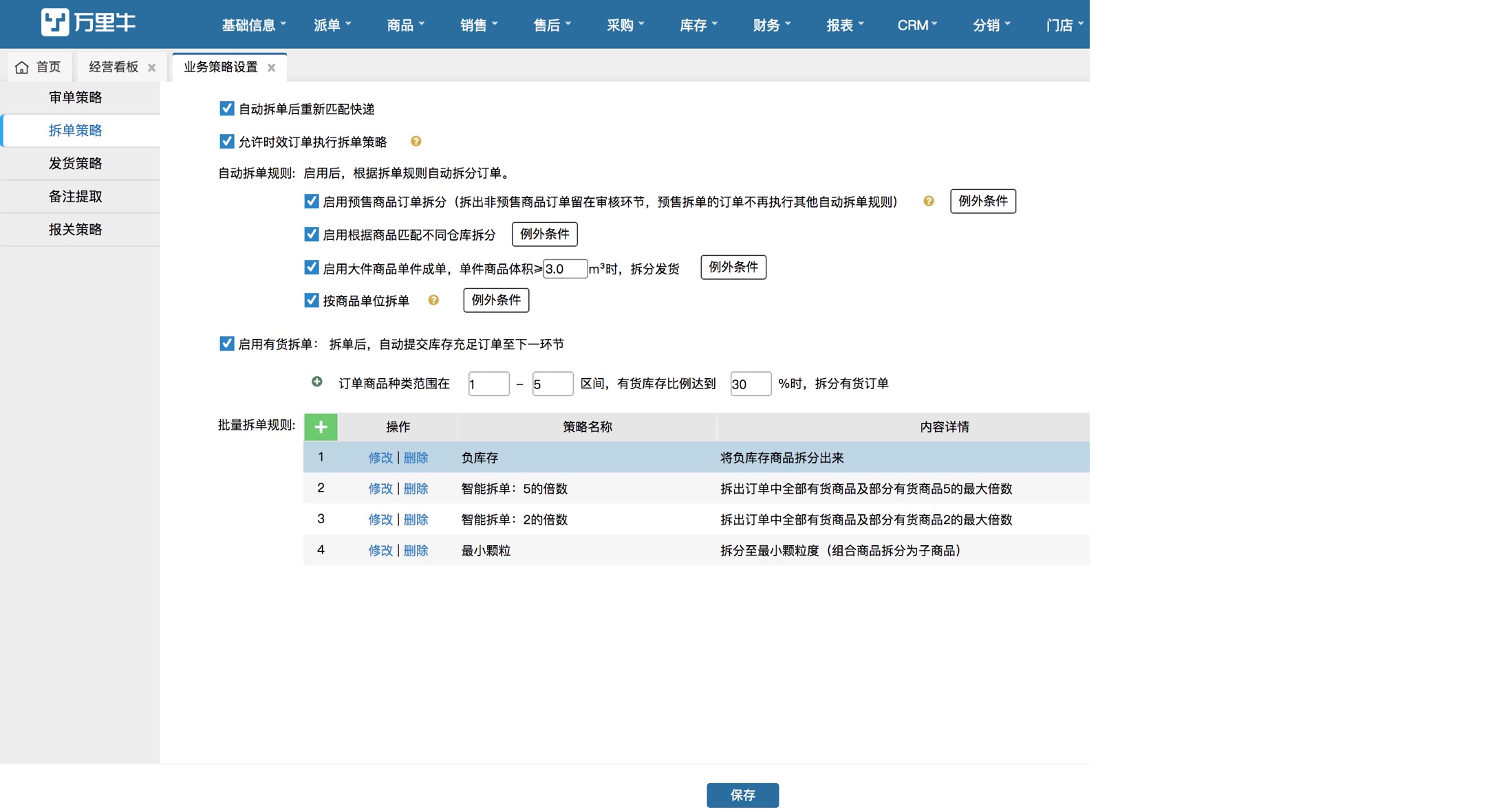Image resolution: width=1486 pixels, height=812 pixels.
Task: Click help icon beside 允许时效订单执行拆单策略
Action: pos(416,142)
